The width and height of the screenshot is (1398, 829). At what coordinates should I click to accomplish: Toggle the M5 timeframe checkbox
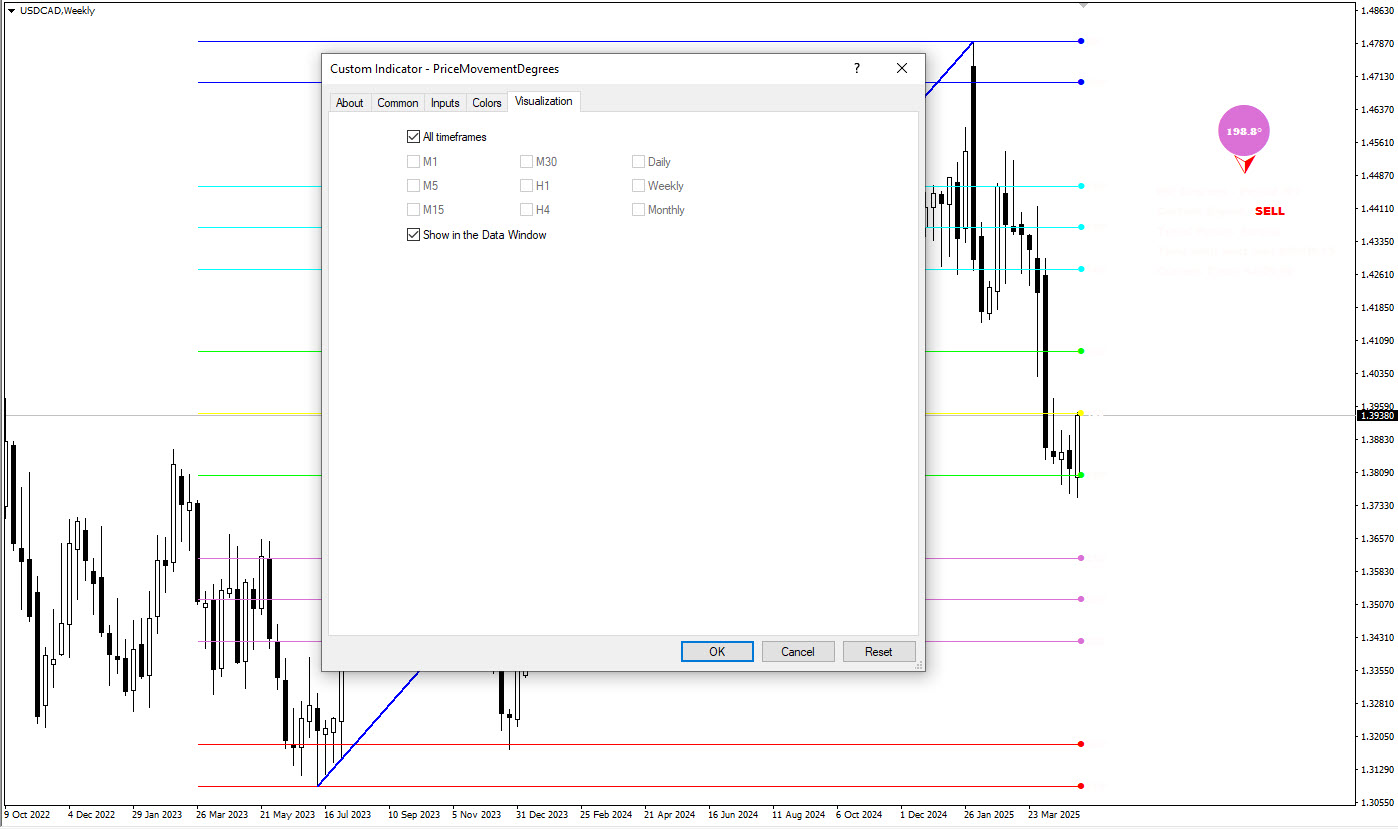413,185
